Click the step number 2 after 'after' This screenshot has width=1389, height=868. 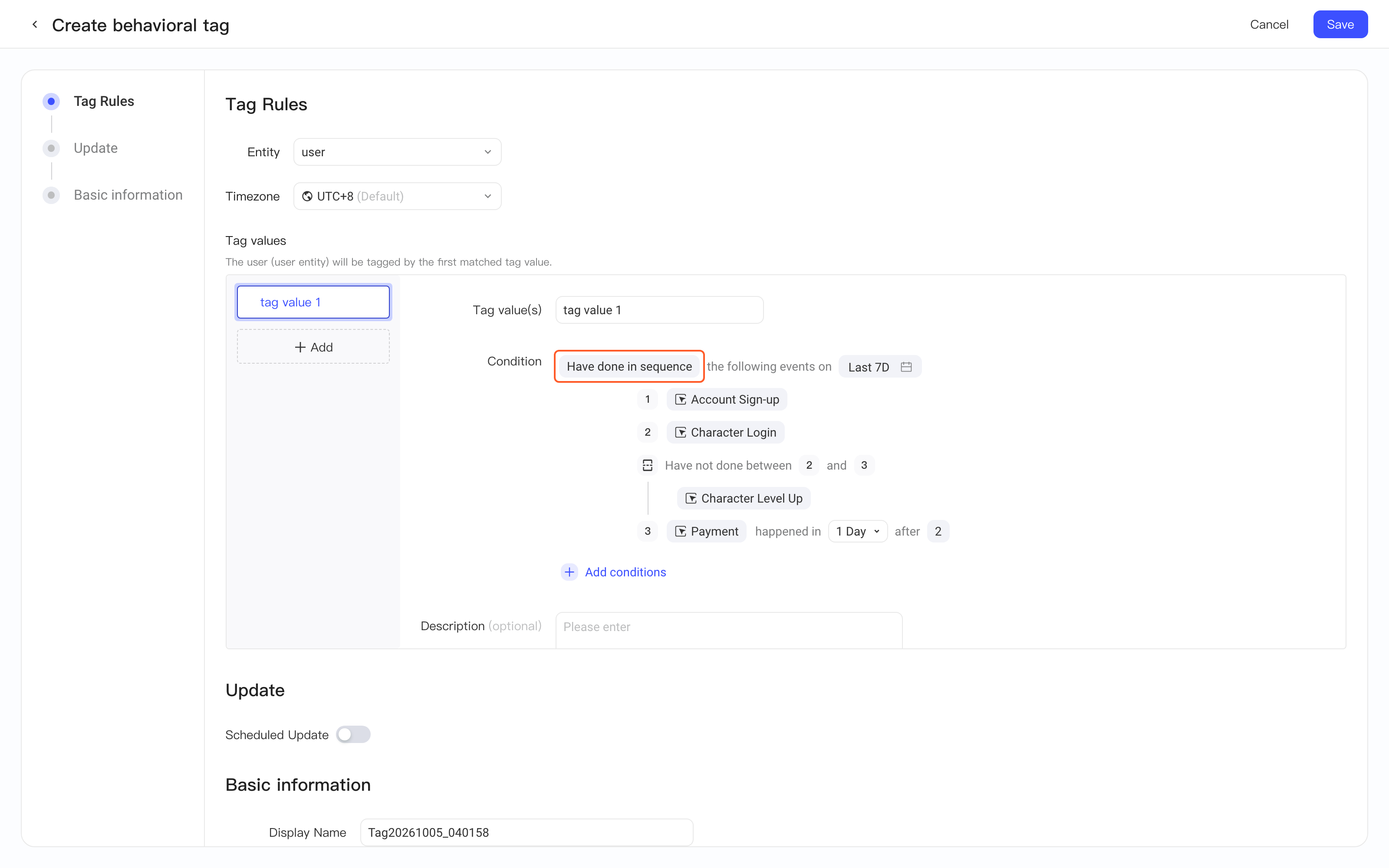(938, 532)
